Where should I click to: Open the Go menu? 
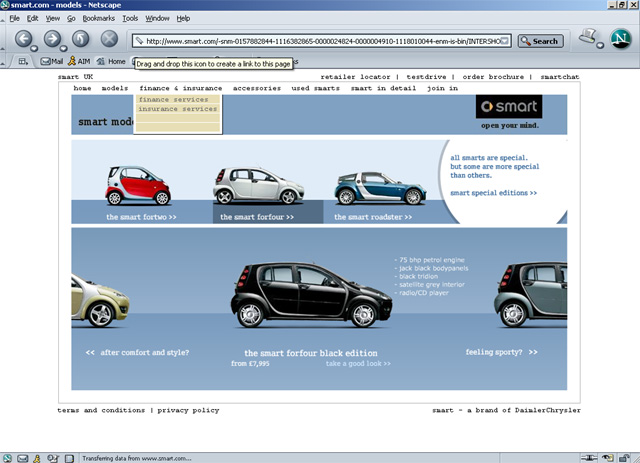[x=71, y=18]
